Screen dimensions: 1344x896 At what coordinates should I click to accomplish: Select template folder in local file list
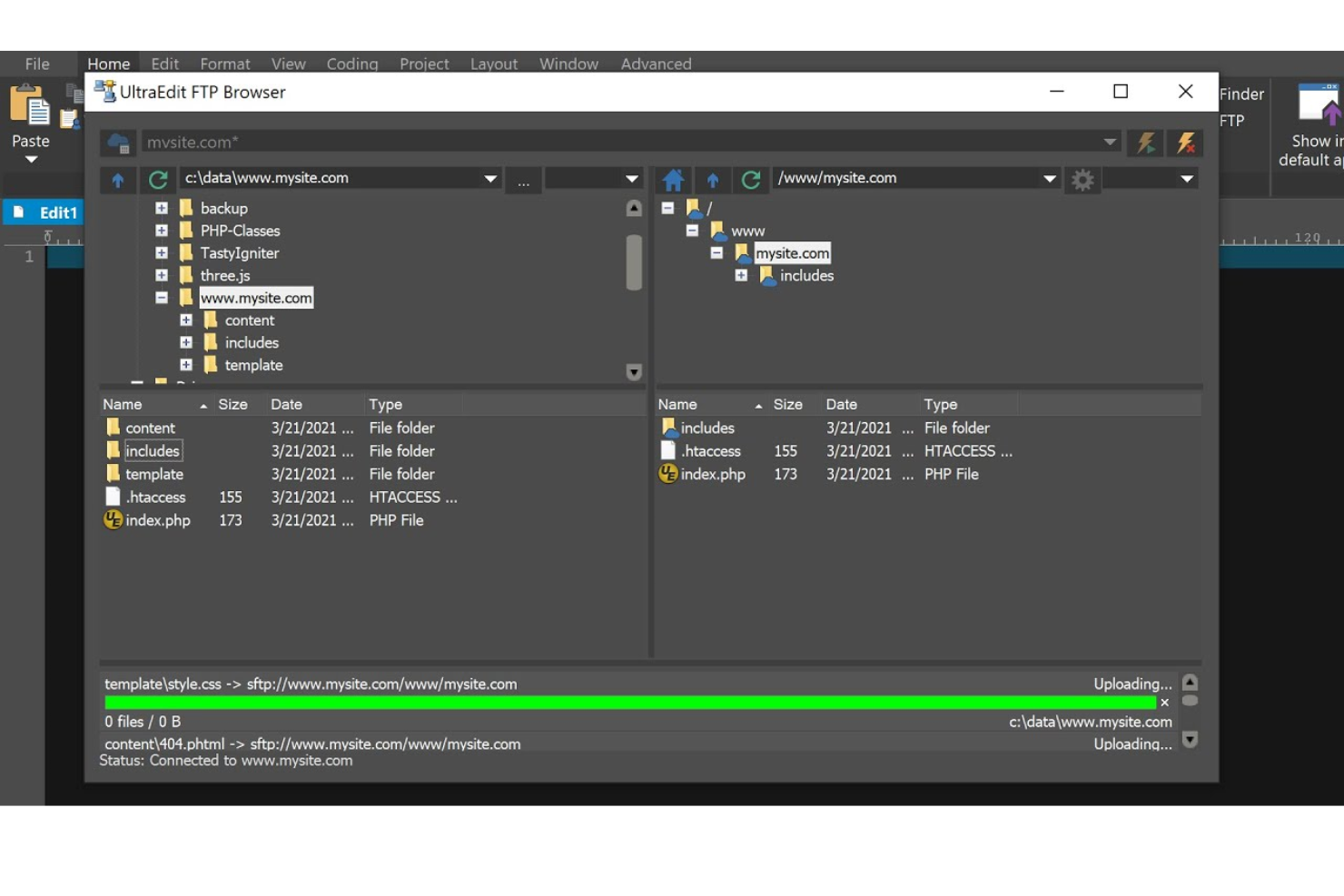pos(154,474)
